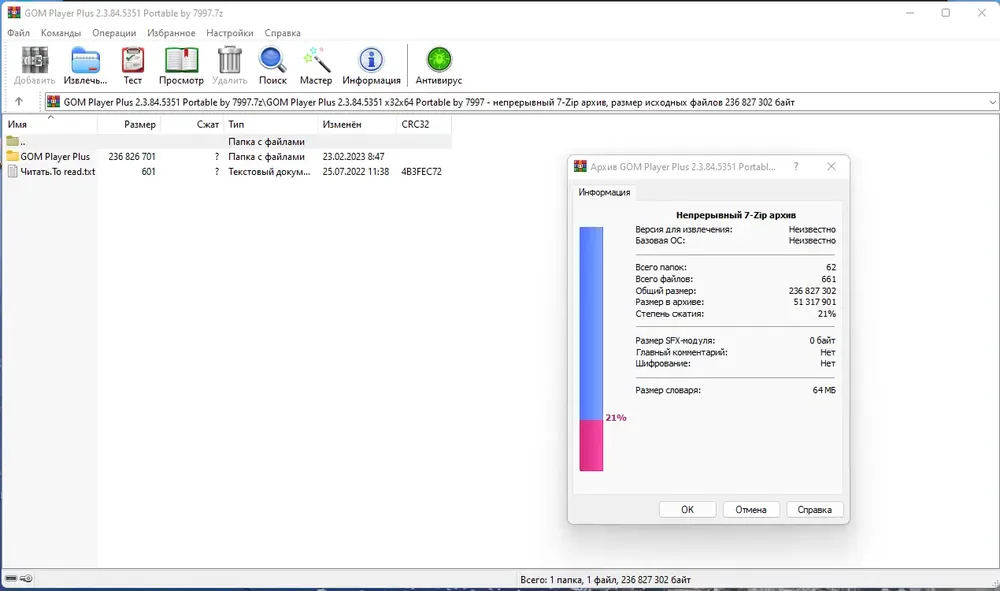Open the Файл menu
The width and height of the screenshot is (1000, 591).
[x=18, y=33]
